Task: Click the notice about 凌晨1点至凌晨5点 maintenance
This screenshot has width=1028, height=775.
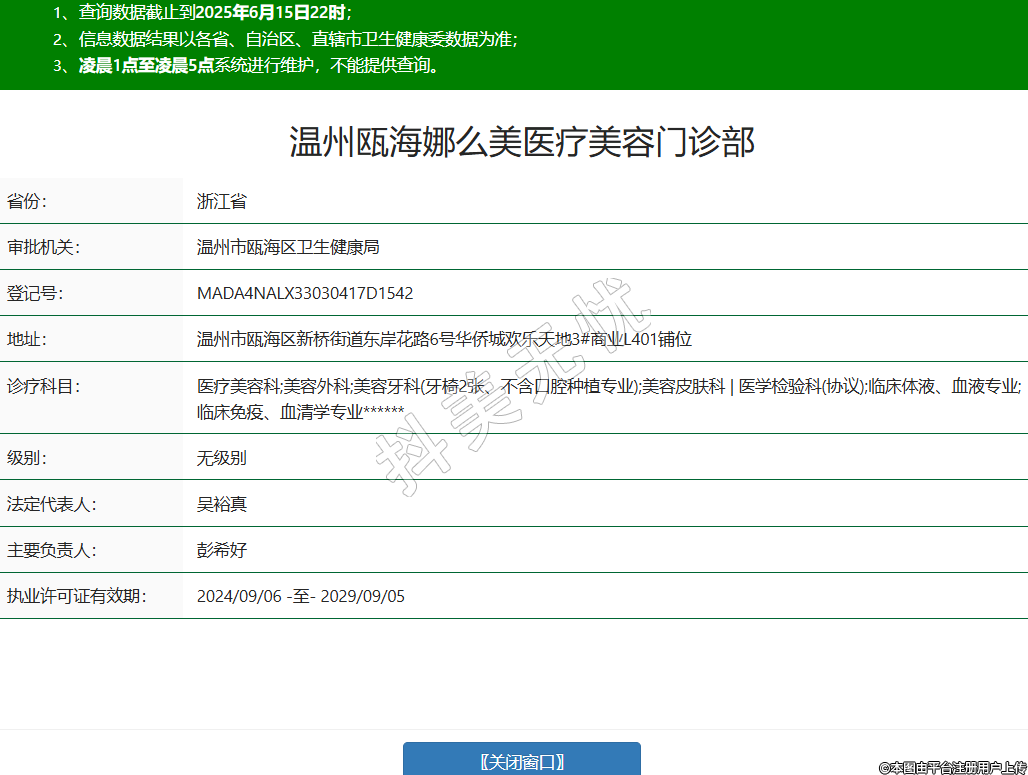Action: click(x=258, y=66)
